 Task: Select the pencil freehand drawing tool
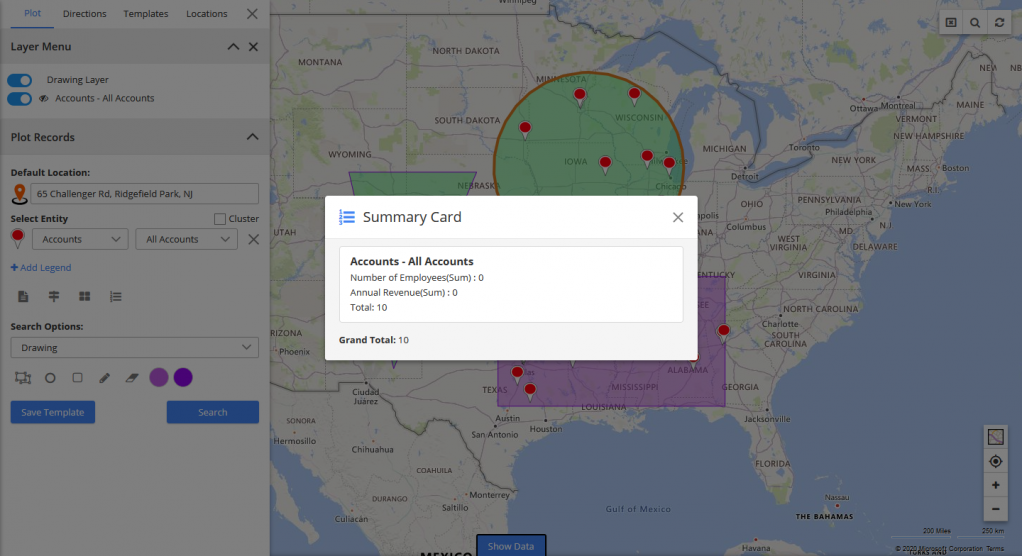click(x=104, y=378)
